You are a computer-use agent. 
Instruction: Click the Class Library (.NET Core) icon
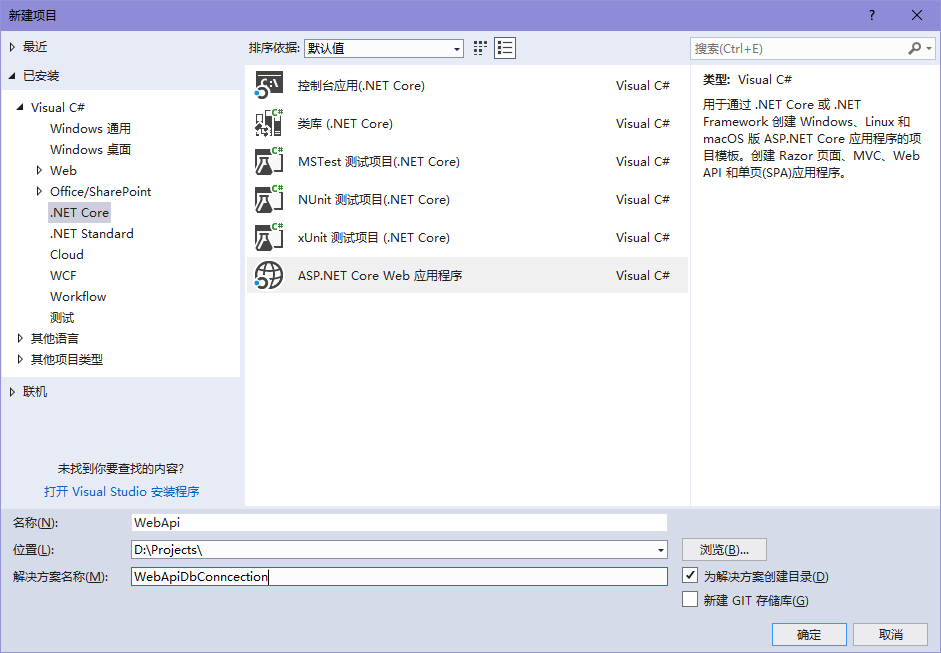(268, 123)
